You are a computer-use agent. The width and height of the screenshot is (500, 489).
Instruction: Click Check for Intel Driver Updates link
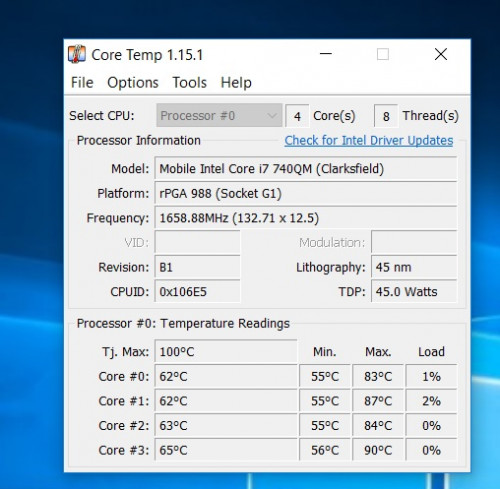coord(369,140)
